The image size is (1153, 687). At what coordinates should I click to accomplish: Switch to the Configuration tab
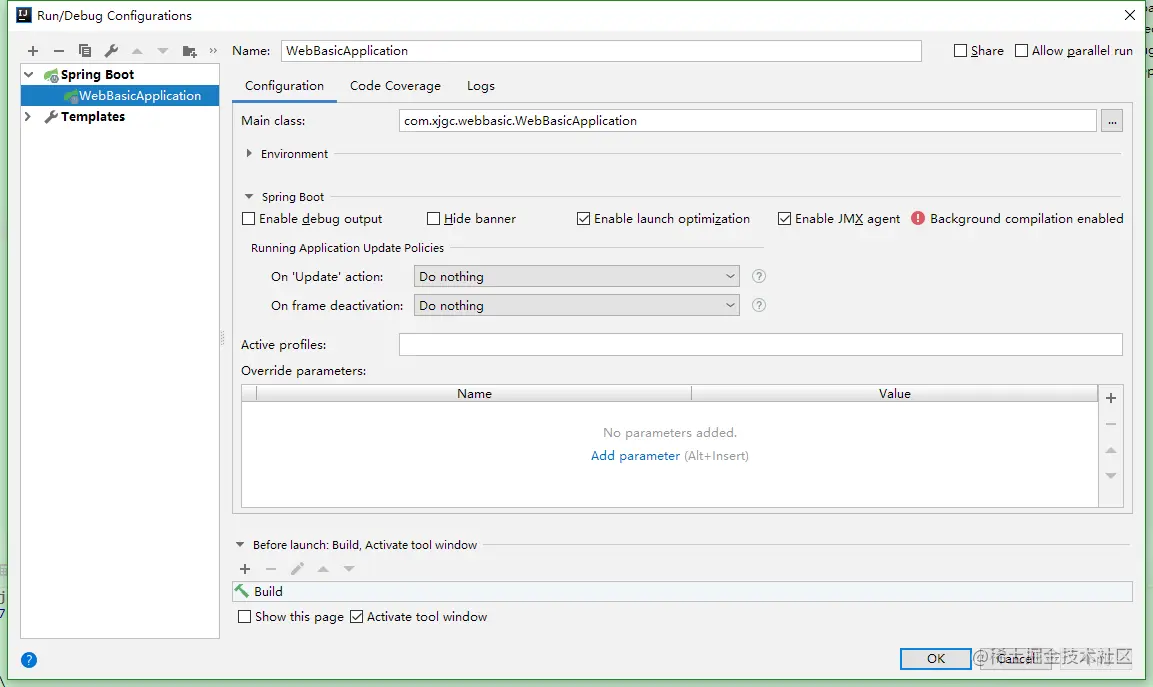pos(285,86)
